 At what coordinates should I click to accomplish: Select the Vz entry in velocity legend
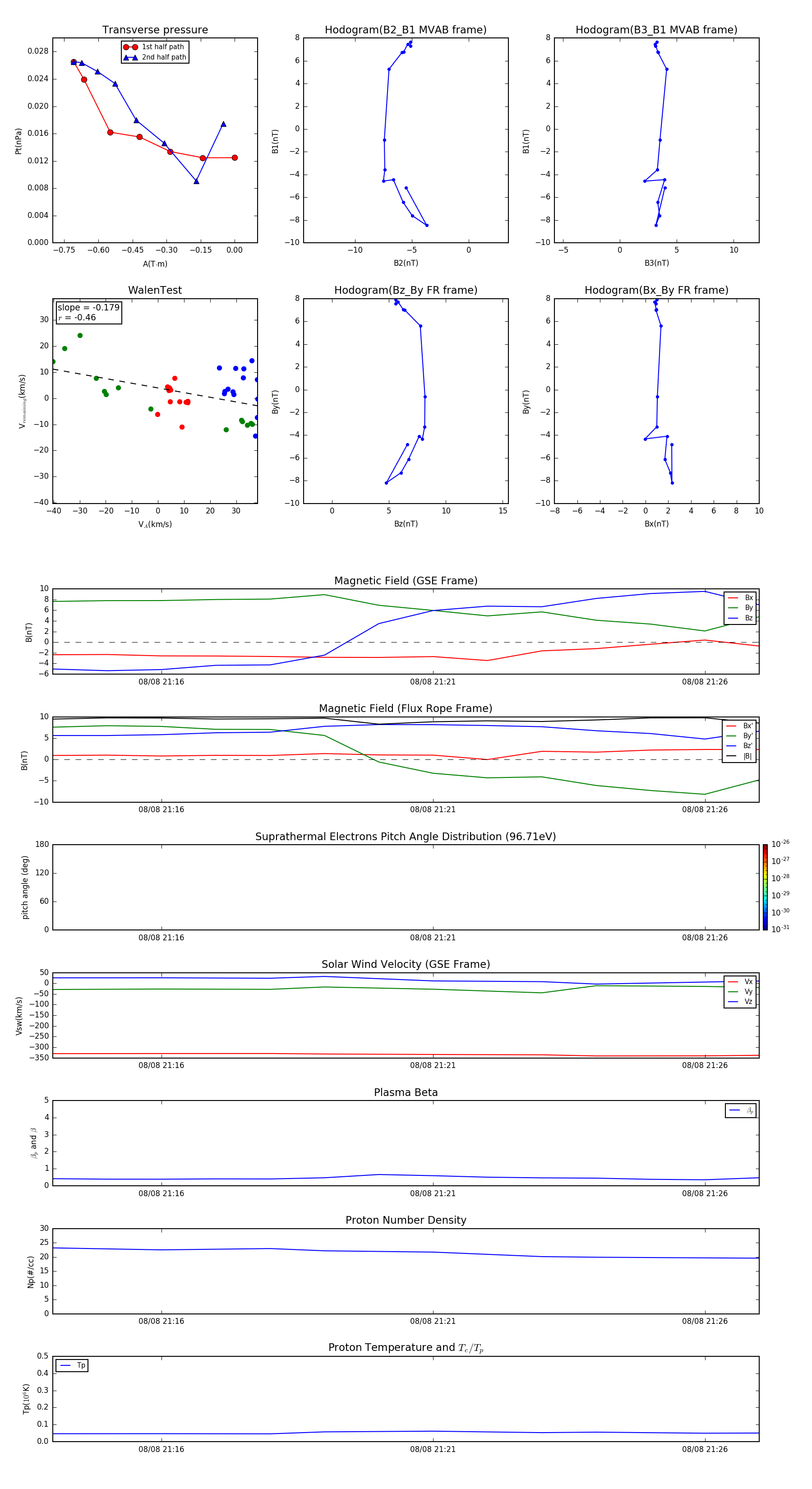tap(740, 1001)
